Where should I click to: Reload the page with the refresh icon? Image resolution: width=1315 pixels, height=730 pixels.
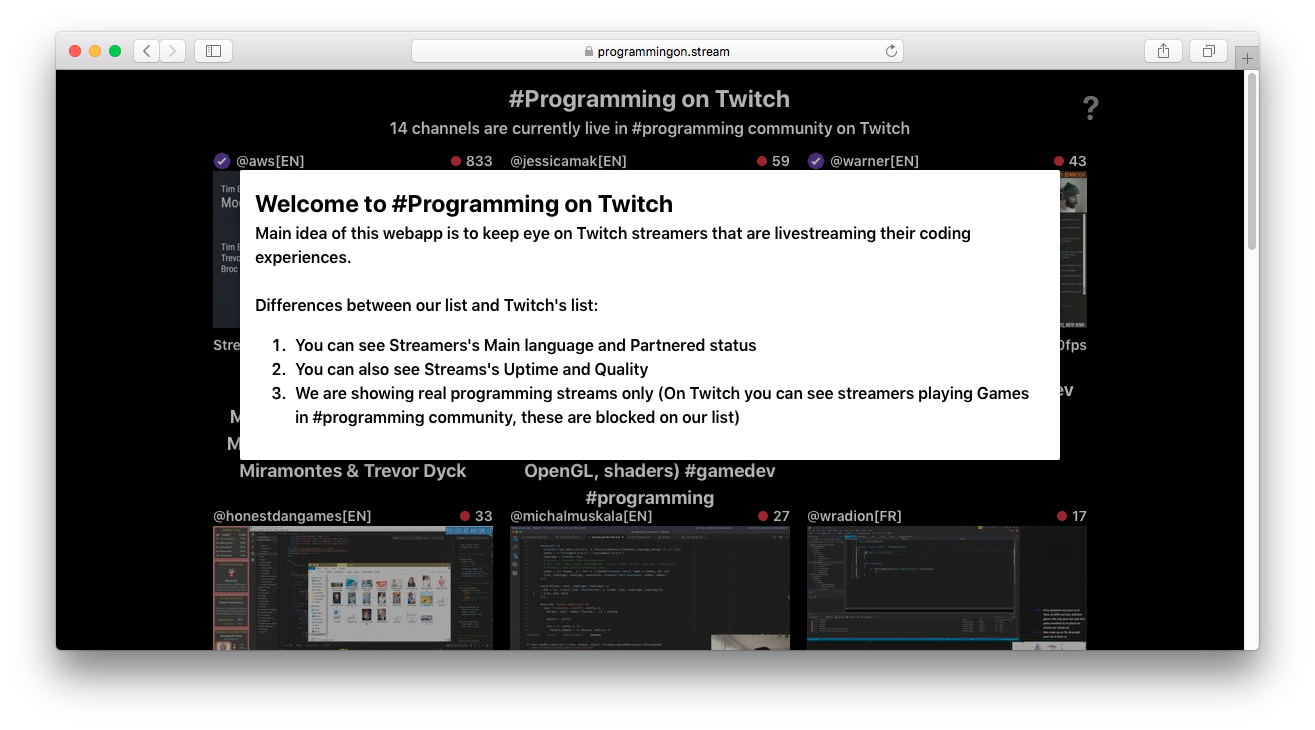pyautogui.click(x=890, y=51)
